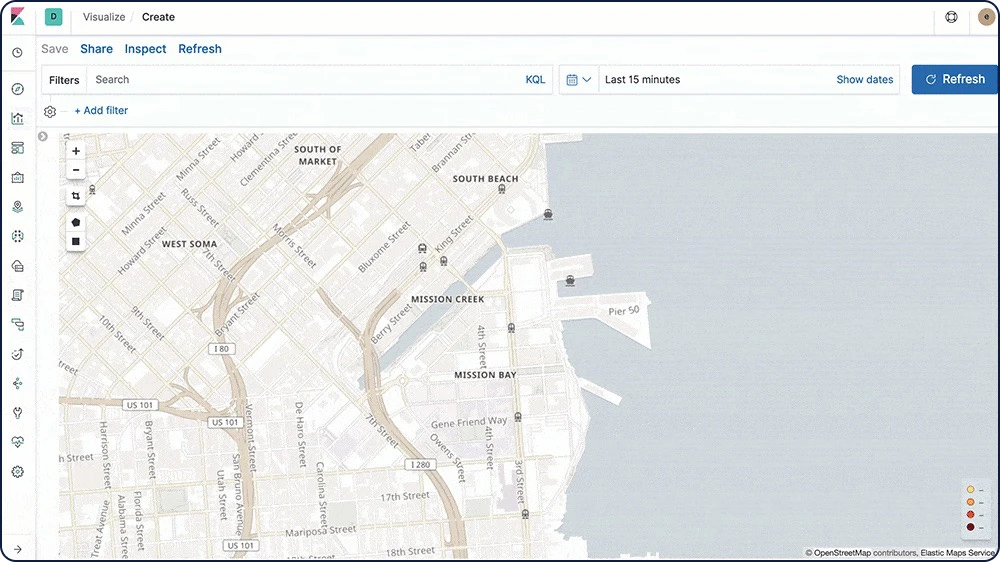Open filter options gear icon
The height and width of the screenshot is (562, 1000).
tap(50, 112)
